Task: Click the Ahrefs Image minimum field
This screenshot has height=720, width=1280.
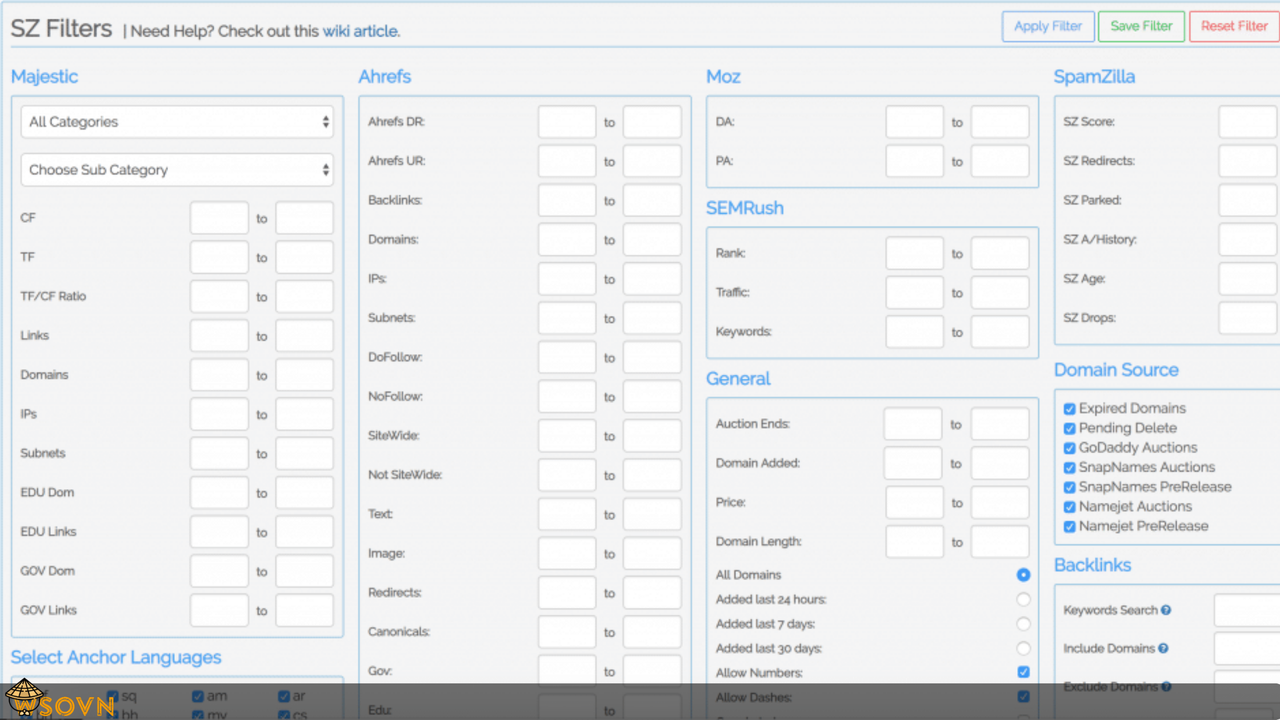Action: 567,554
